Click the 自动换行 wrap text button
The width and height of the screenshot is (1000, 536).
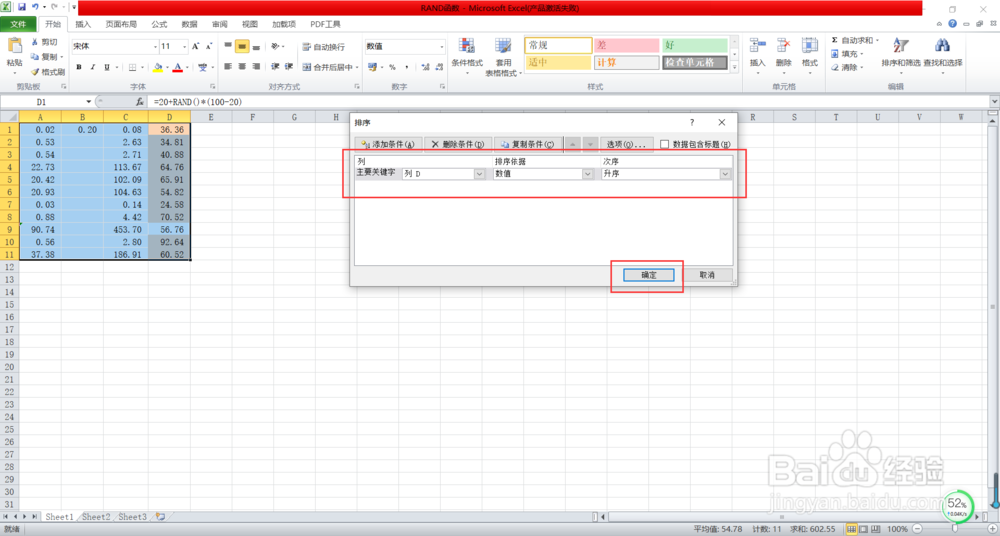(x=323, y=47)
